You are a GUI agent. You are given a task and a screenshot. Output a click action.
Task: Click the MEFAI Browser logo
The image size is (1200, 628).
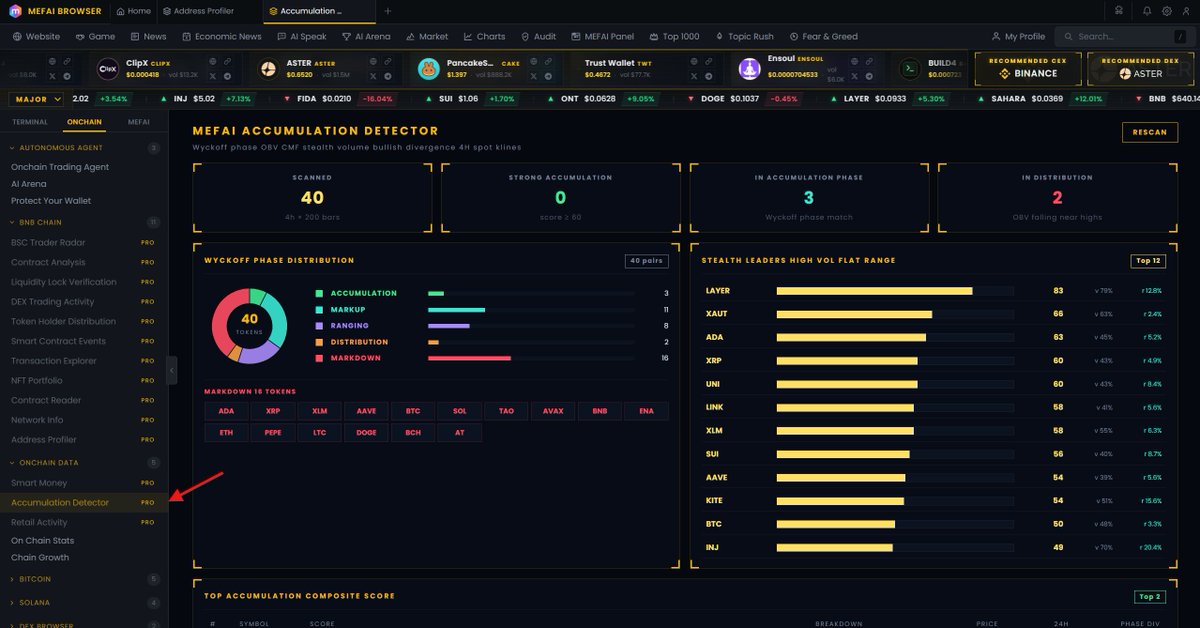tap(17, 11)
